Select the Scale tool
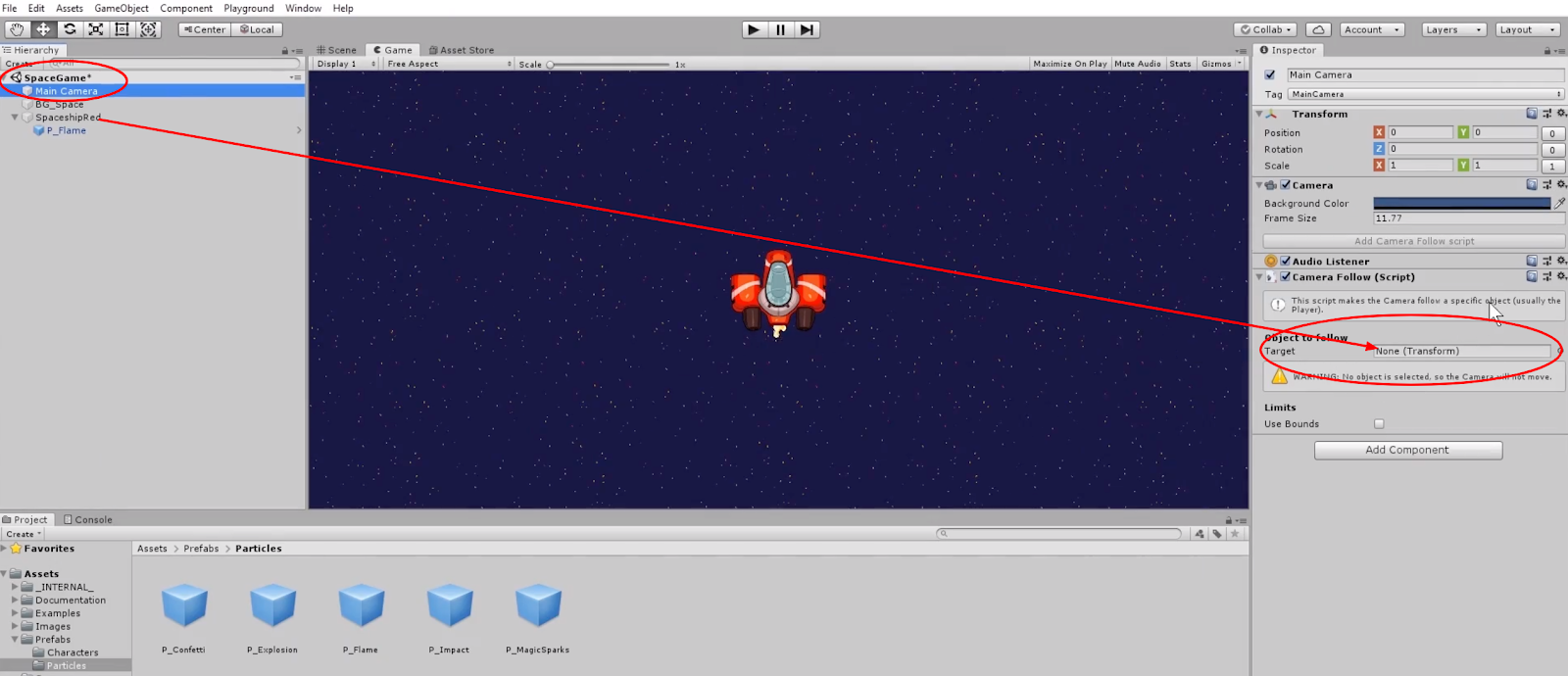 coord(96,29)
